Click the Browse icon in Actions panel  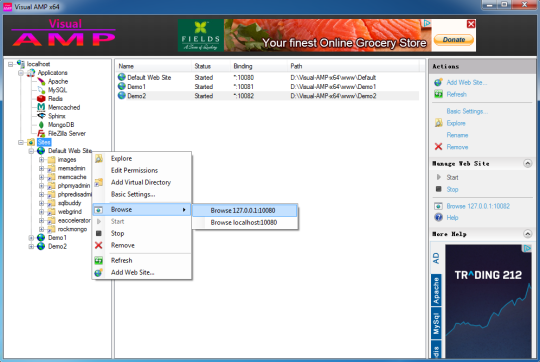pyautogui.click(x=438, y=206)
